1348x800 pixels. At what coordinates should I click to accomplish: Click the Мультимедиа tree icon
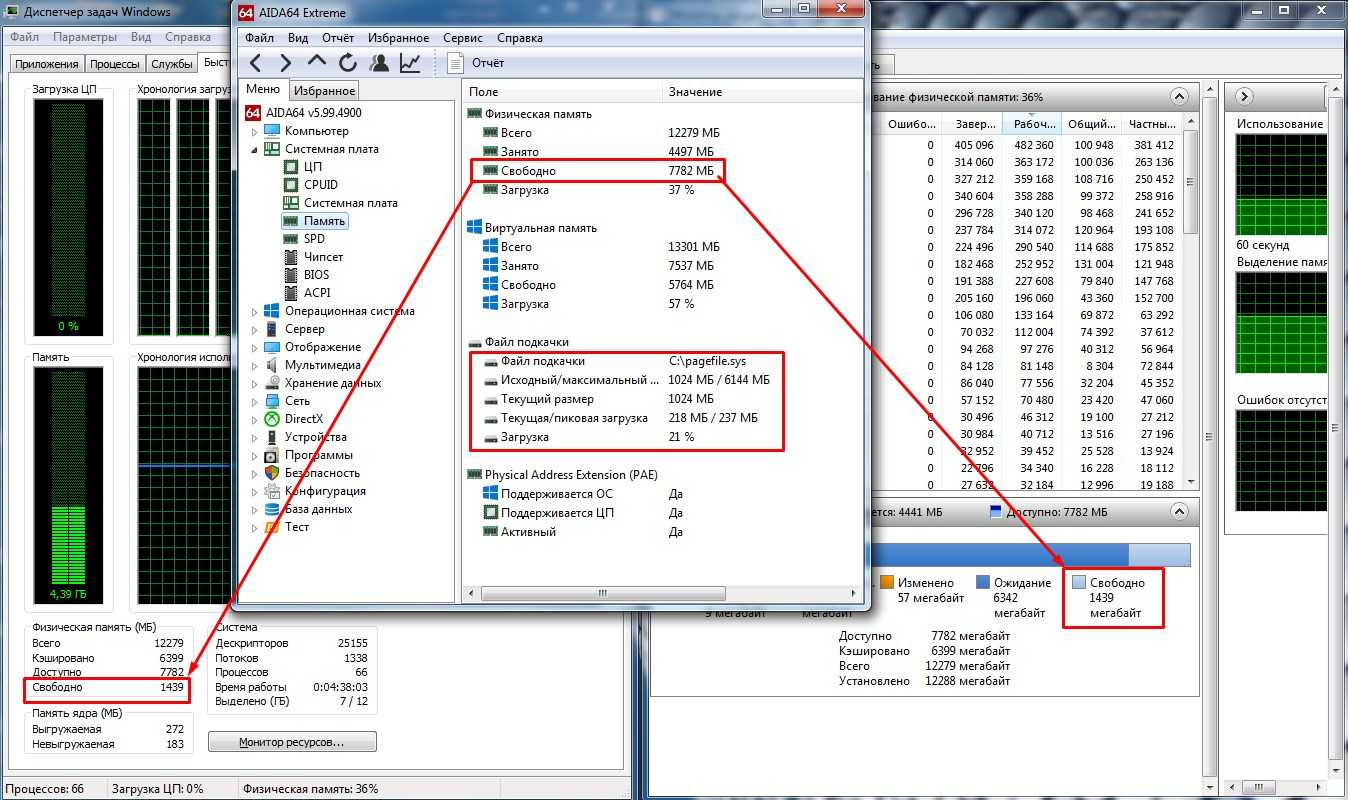(272, 365)
